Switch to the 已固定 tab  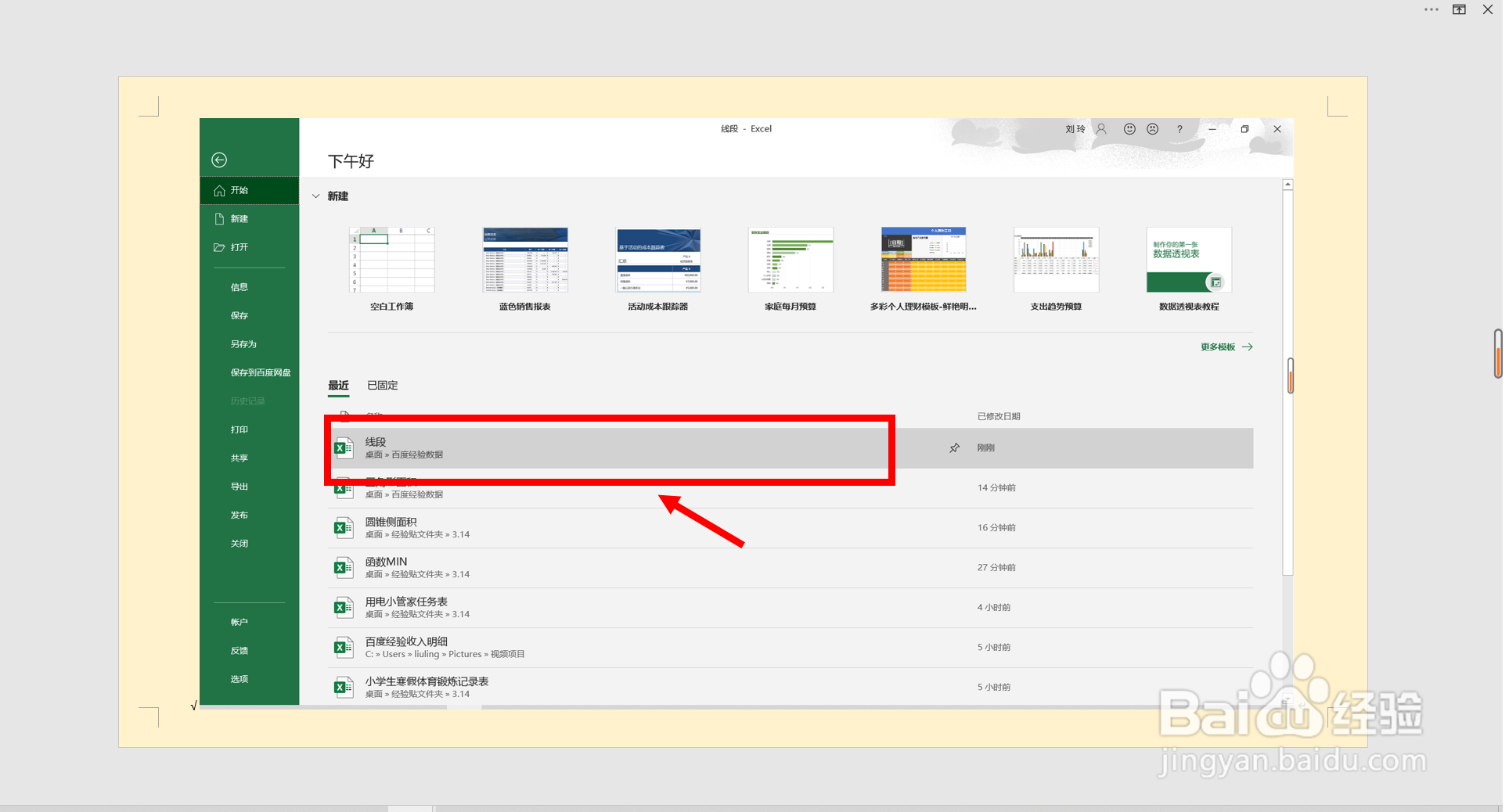(383, 386)
